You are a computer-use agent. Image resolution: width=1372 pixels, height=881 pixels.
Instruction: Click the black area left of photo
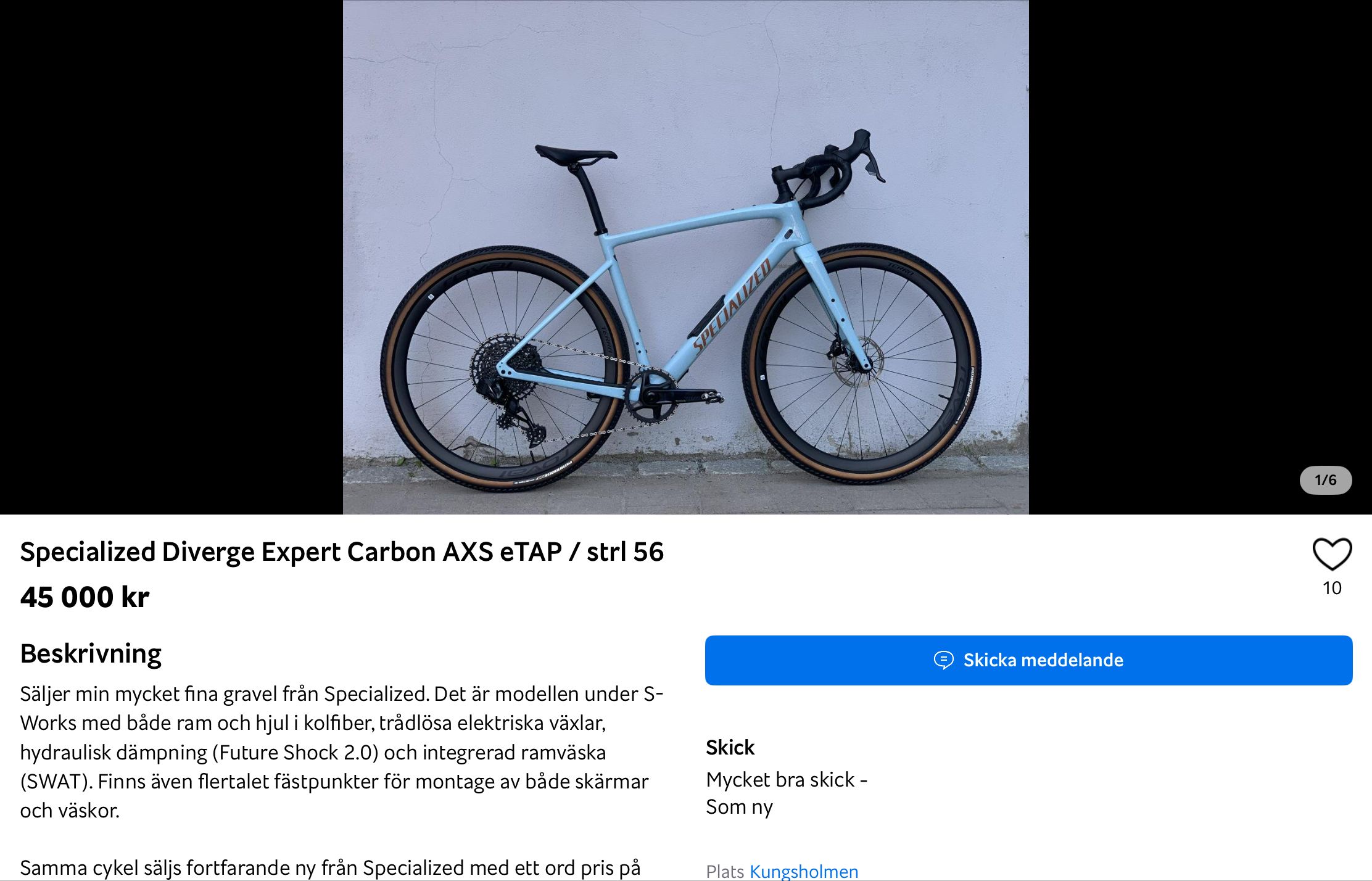(171, 257)
